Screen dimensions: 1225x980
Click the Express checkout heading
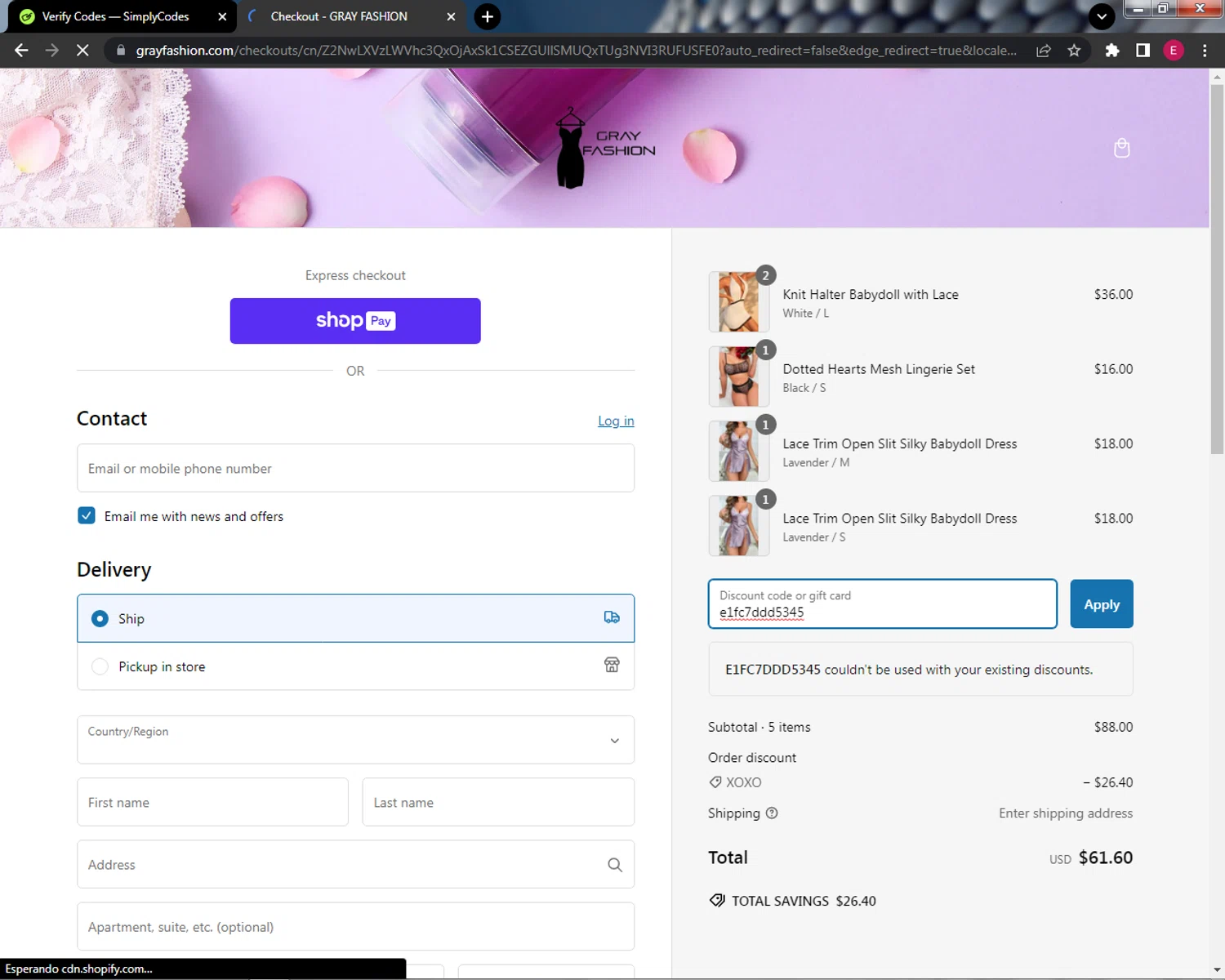(355, 276)
